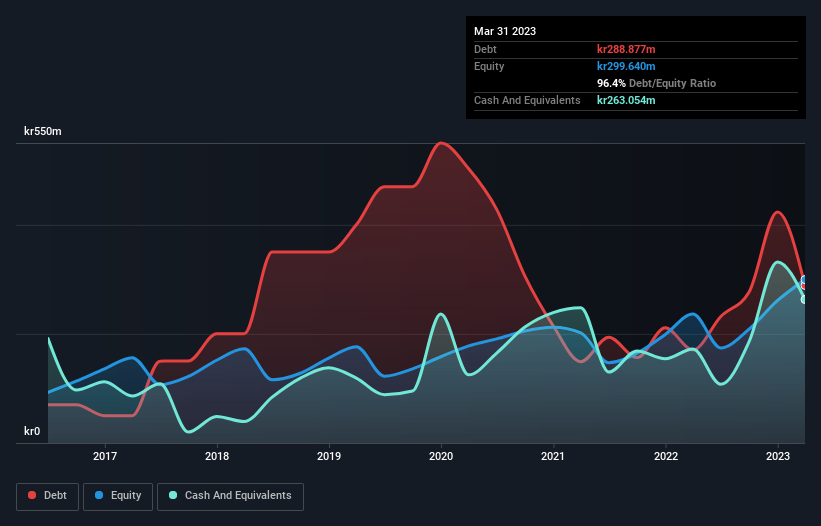Click the kr0 y-axis label

click(32, 431)
